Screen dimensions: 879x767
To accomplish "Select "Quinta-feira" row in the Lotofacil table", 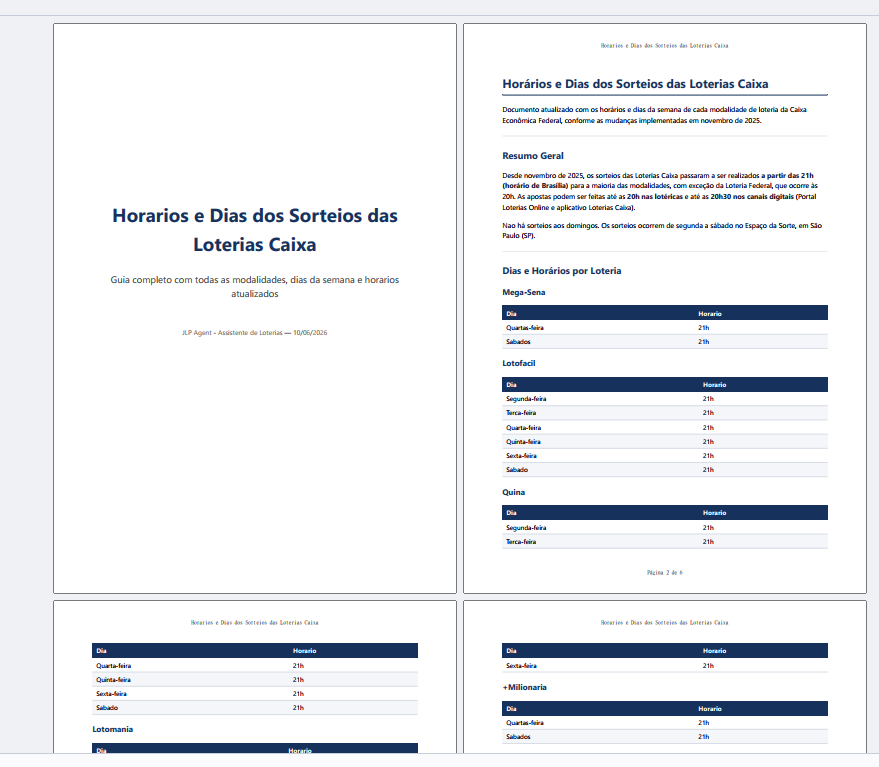I will coord(665,441).
